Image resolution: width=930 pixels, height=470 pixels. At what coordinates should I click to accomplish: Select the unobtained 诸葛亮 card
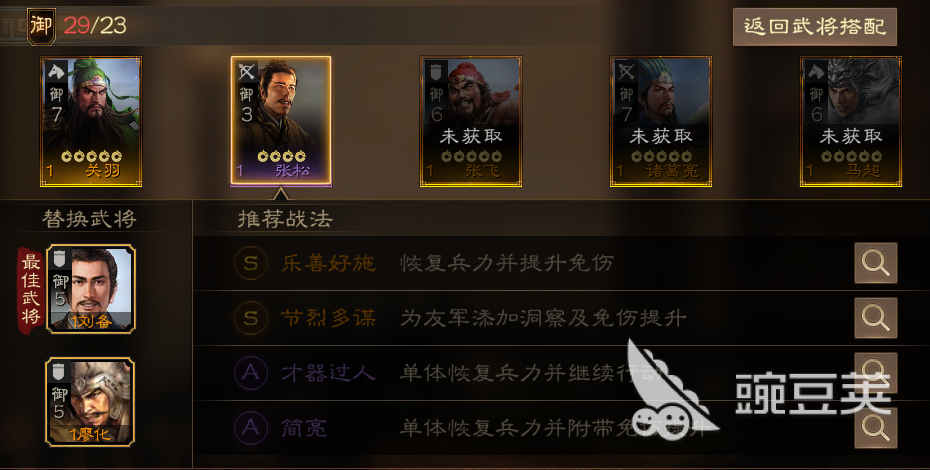pyautogui.click(x=661, y=122)
